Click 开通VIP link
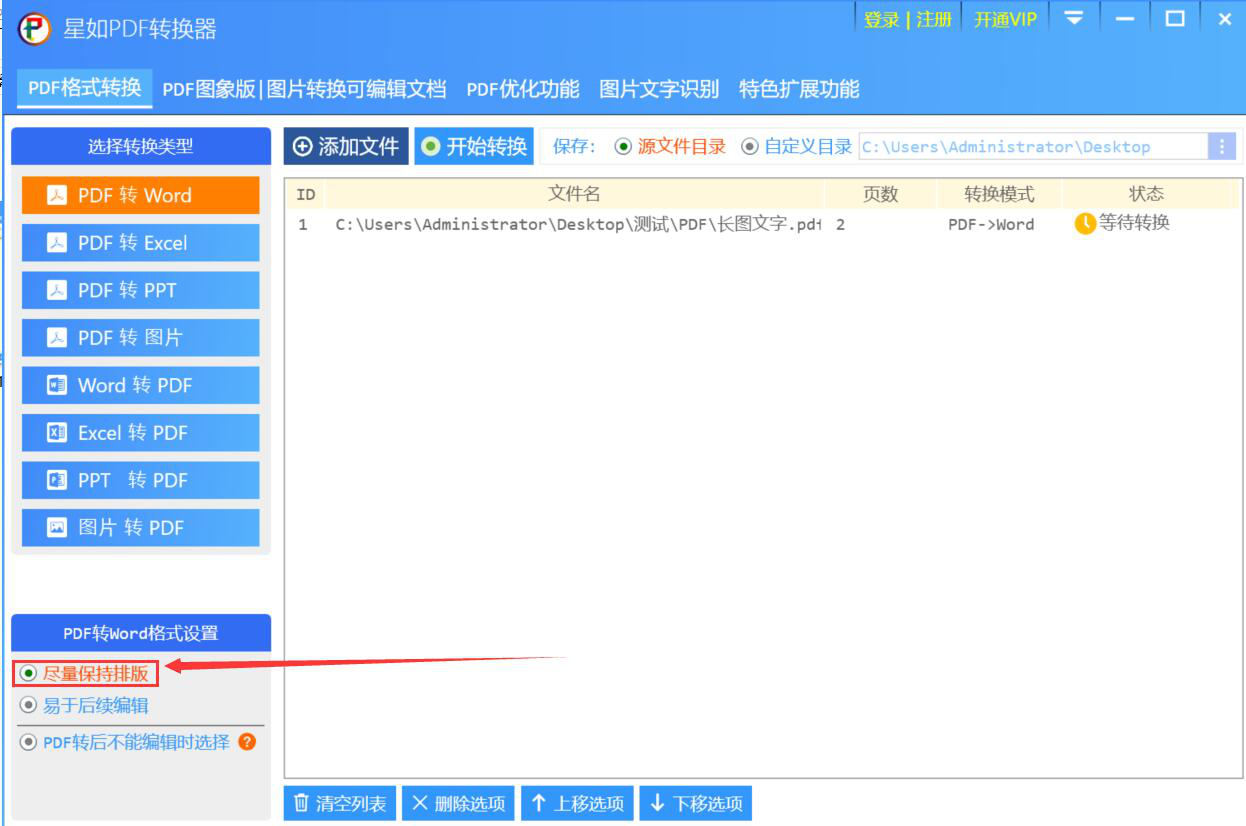 (1005, 20)
